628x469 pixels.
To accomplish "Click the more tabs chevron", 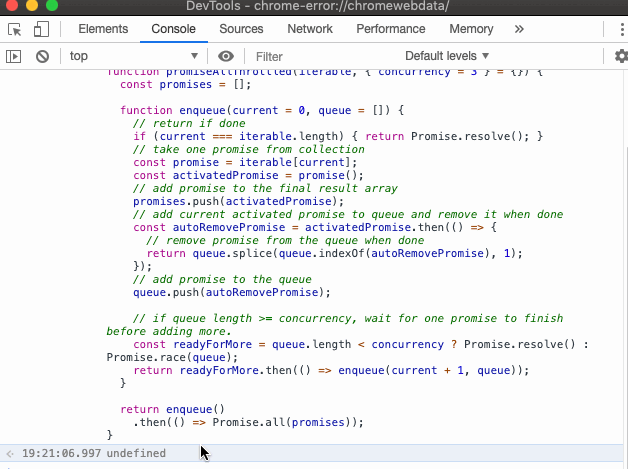I will pyautogui.click(x=519, y=29).
